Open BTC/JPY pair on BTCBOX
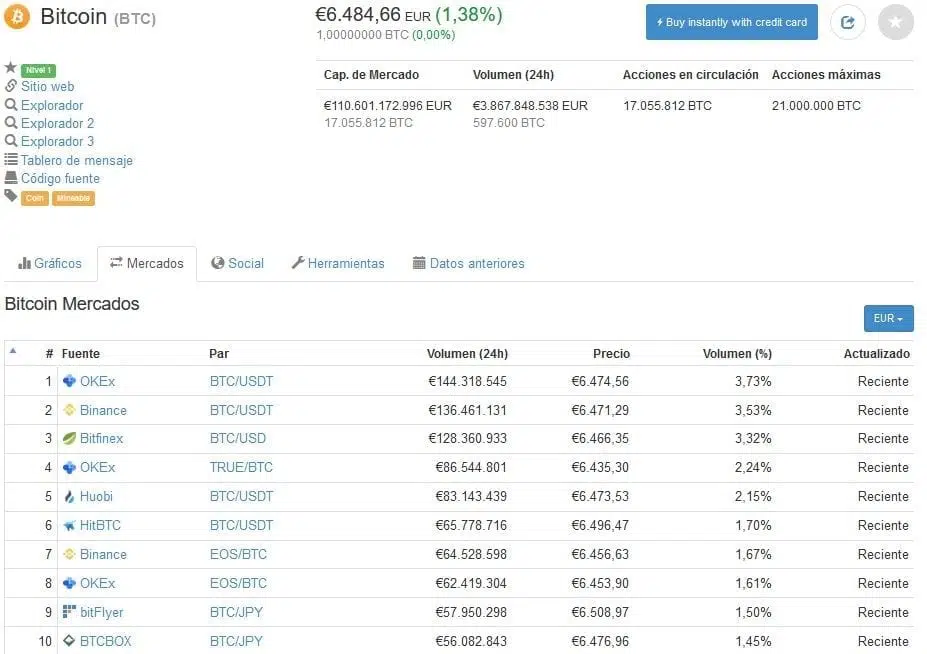Image resolution: width=927 pixels, height=654 pixels. point(236,641)
